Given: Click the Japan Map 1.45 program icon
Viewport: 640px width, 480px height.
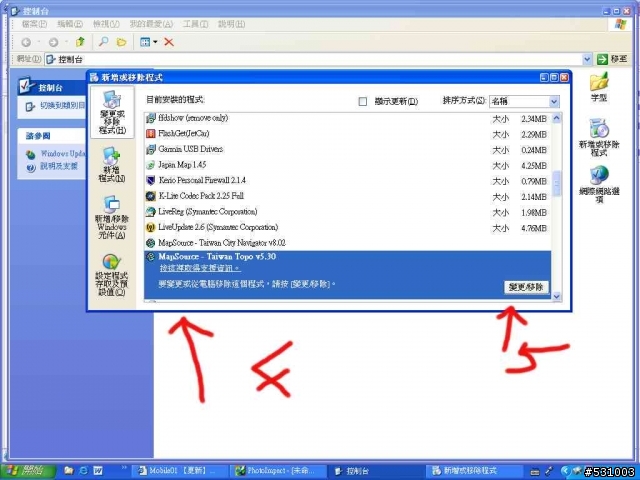Looking at the screenshot, I should point(151,165).
